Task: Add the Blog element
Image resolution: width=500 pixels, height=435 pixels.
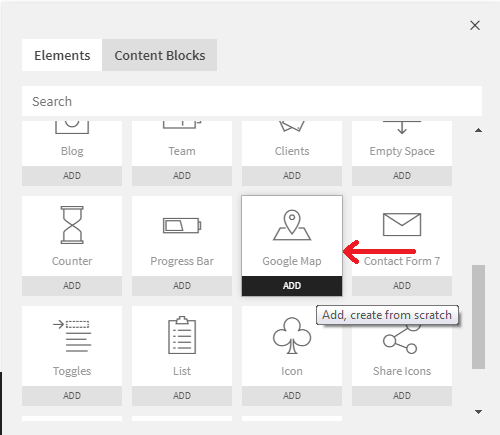Action: click(72, 176)
